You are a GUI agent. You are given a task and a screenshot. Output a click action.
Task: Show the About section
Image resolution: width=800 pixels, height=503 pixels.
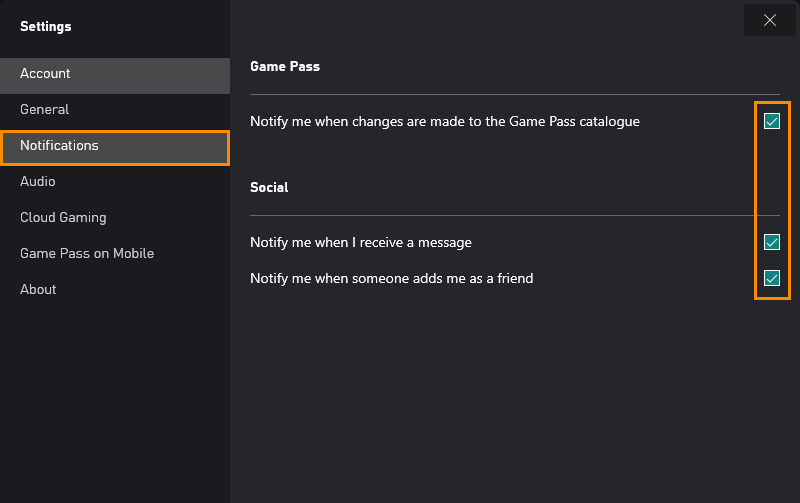[115, 289]
